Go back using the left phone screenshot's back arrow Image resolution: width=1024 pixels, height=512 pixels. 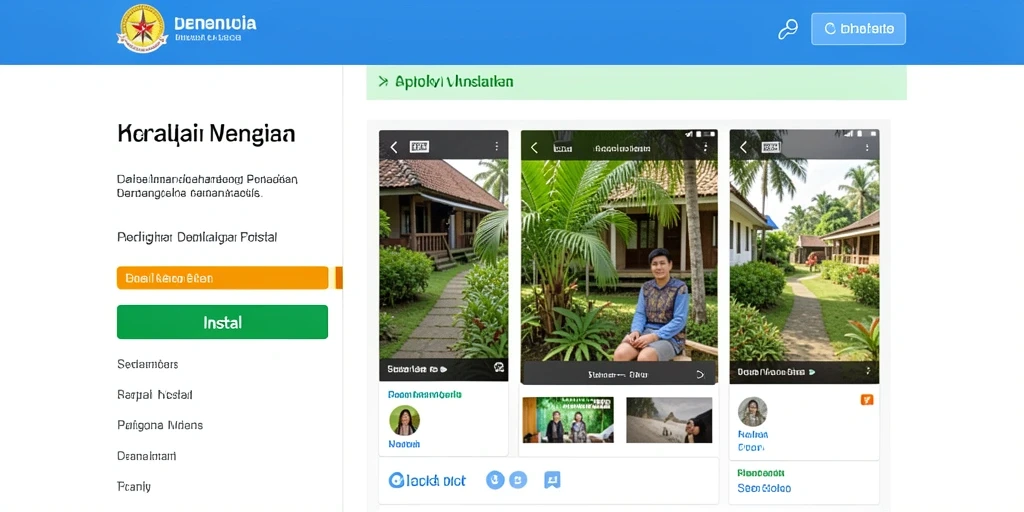point(394,147)
